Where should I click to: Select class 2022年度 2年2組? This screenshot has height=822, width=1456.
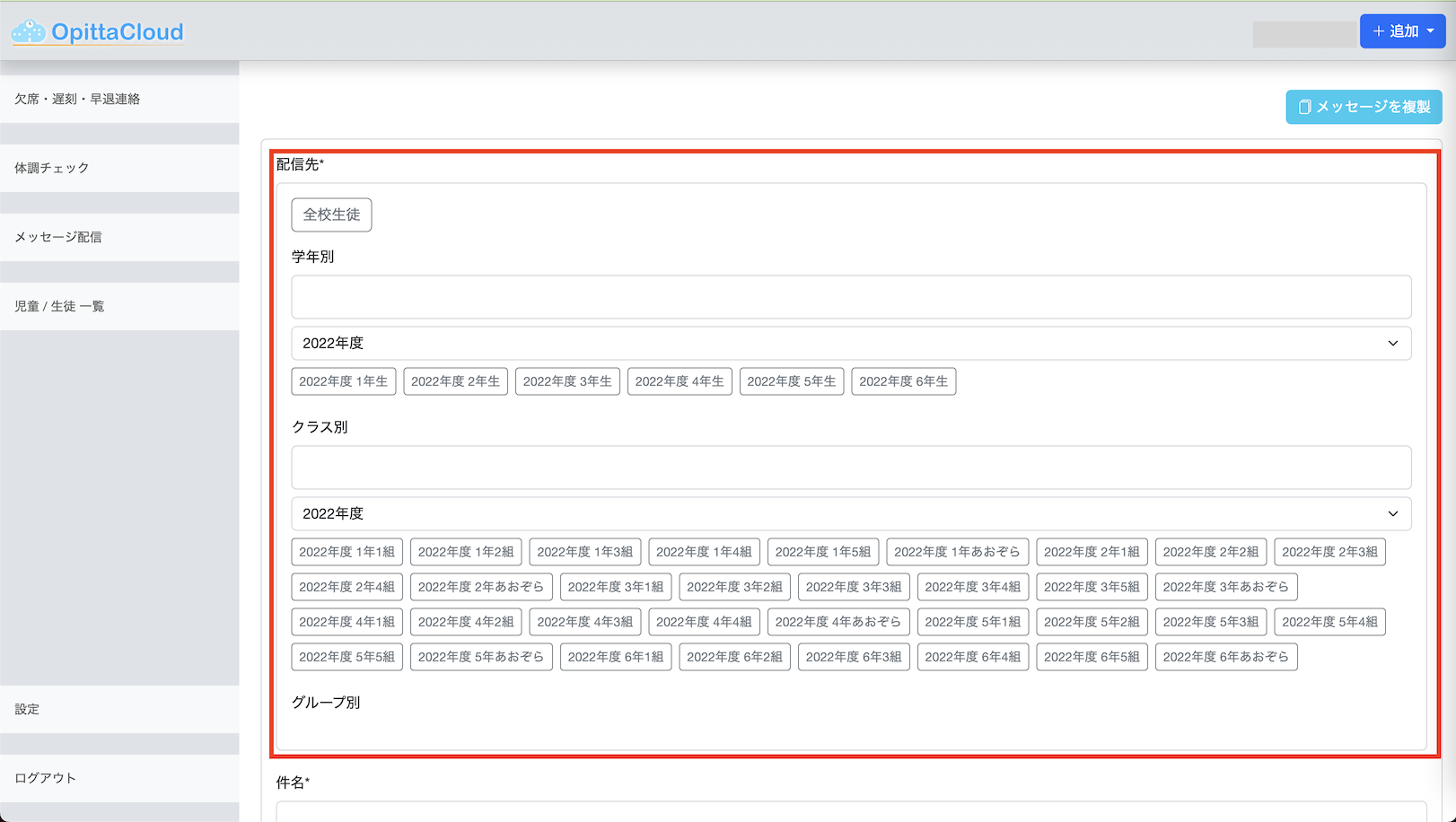1211,552
